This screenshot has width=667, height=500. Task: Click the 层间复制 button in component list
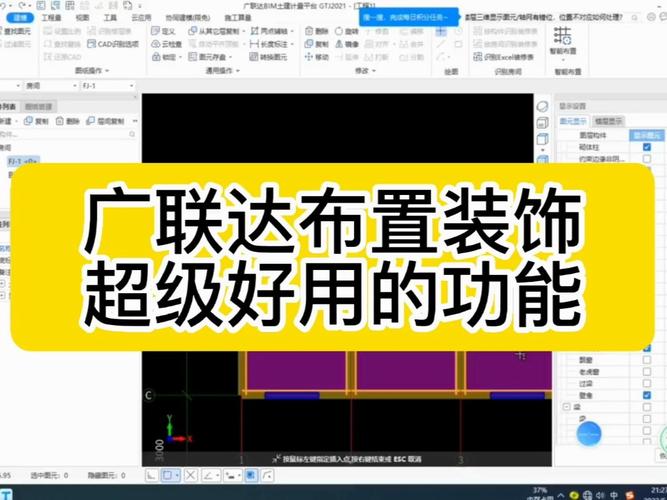[106, 121]
